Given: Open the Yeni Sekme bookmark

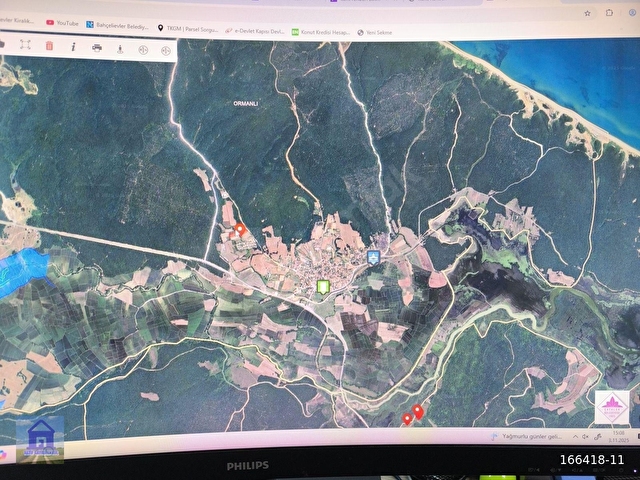Looking at the screenshot, I should click(375, 33).
